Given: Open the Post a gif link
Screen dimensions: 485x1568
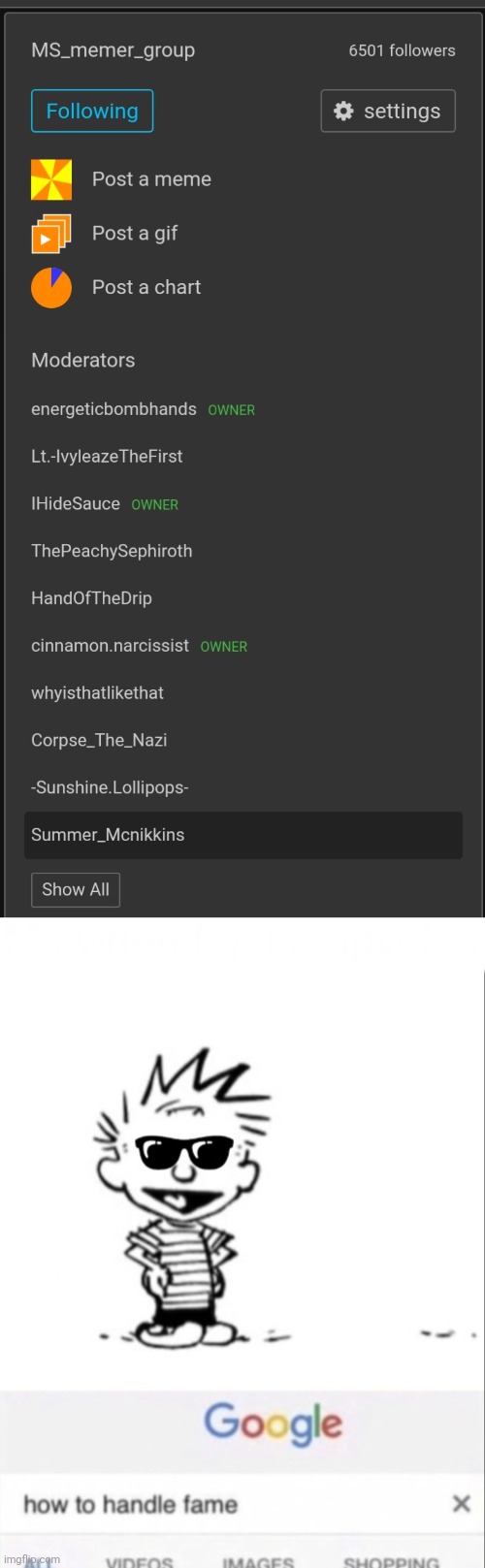Looking at the screenshot, I should [x=135, y=234].
